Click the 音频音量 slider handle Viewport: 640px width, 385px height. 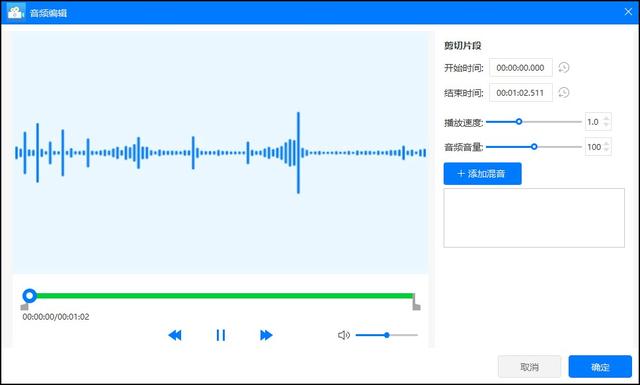(534, 147)
